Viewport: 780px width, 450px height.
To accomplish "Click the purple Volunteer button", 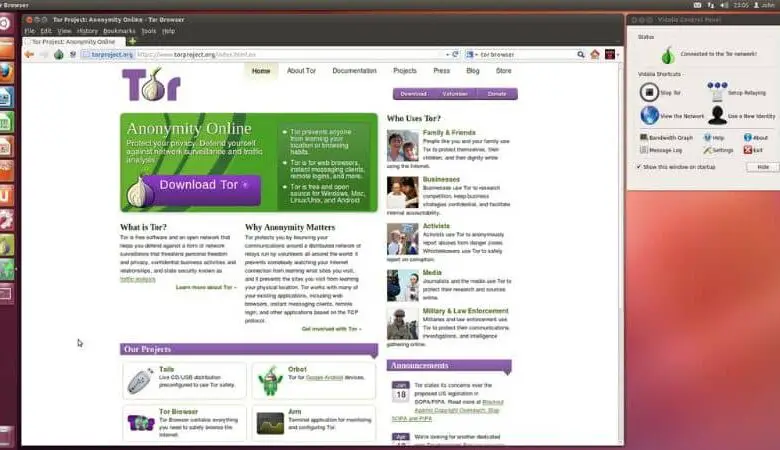I will tap(455, 93).
